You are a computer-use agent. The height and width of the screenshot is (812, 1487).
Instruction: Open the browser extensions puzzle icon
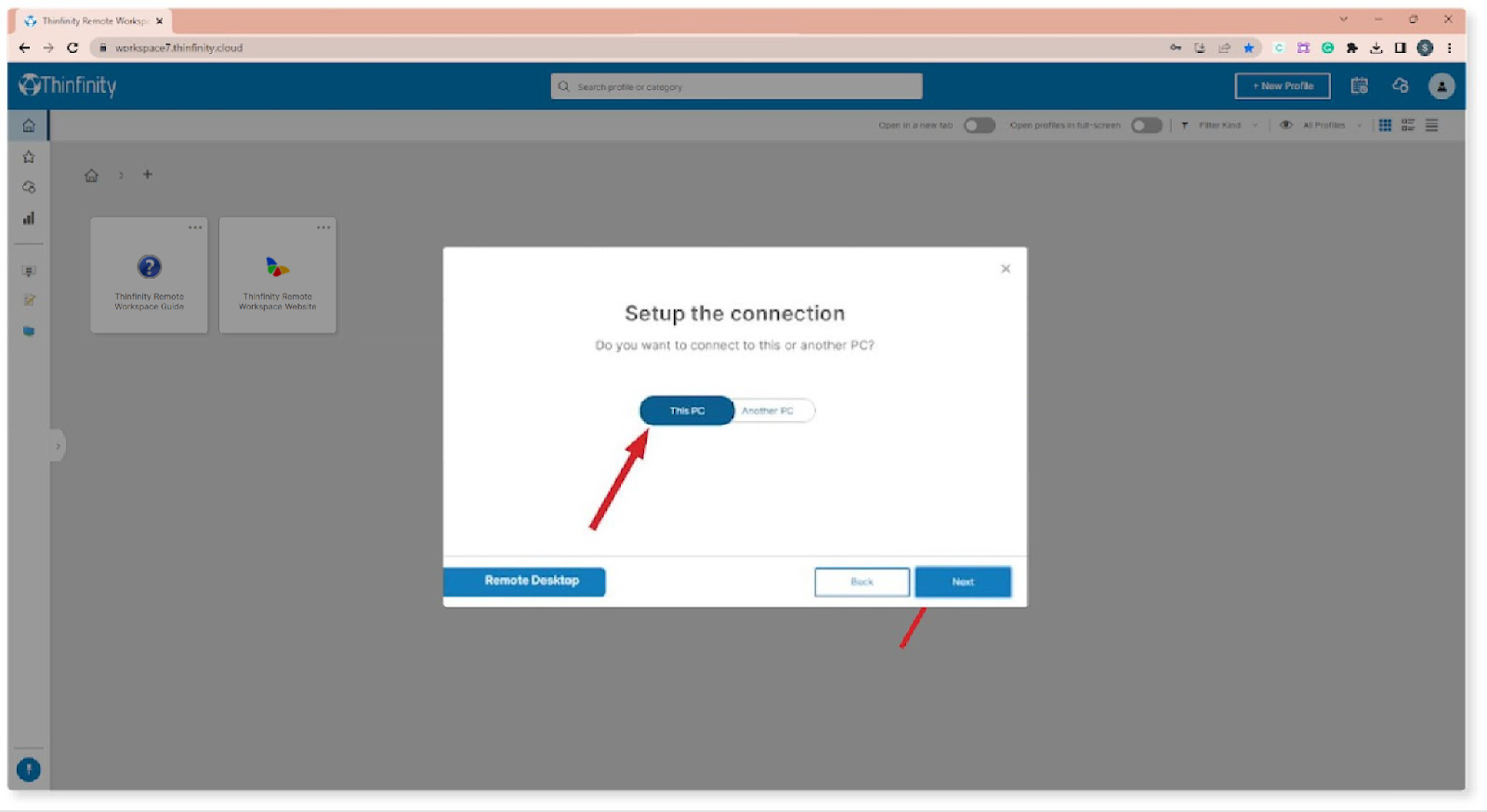click(1351, 47)
